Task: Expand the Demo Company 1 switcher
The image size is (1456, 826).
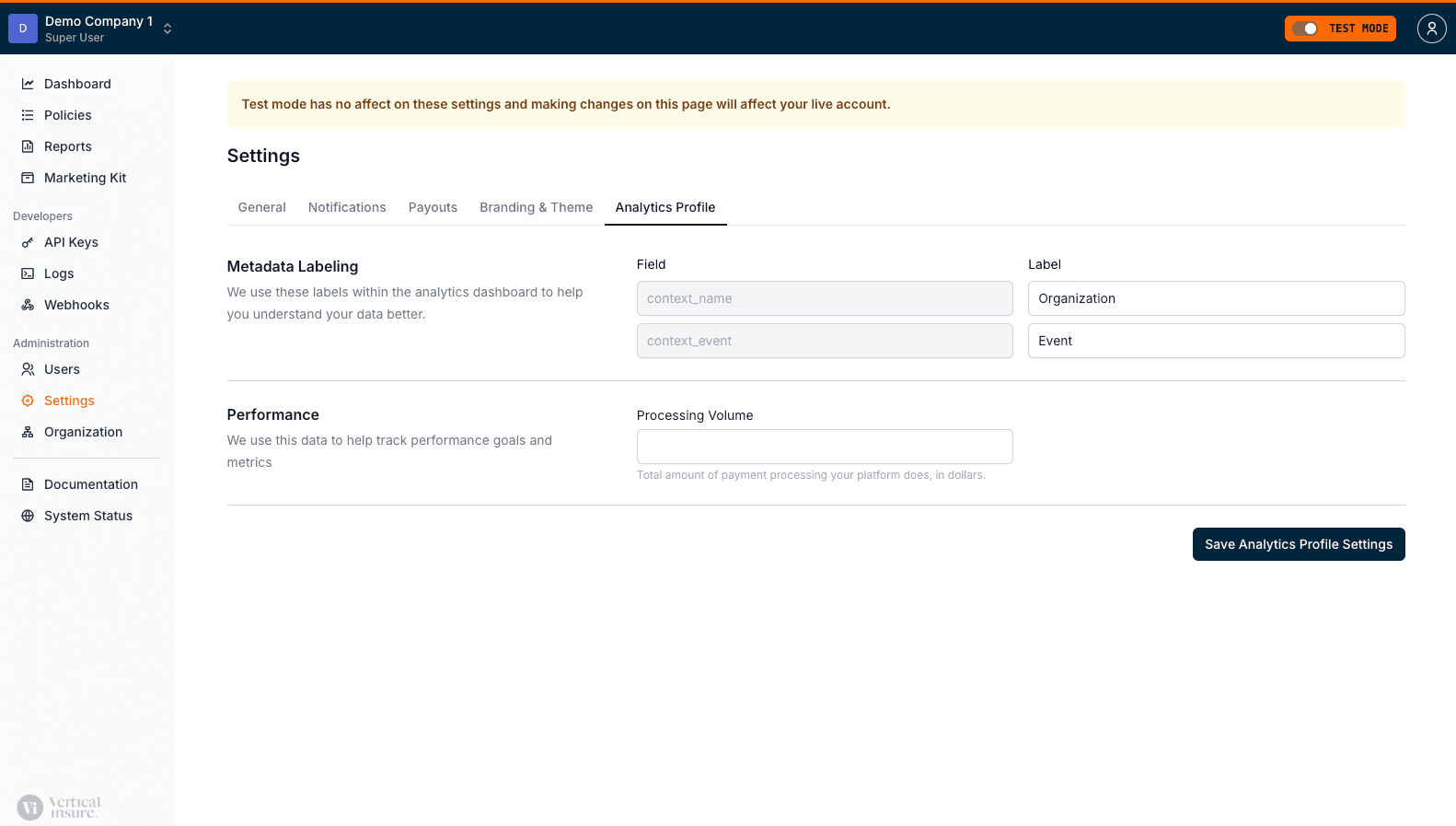Action: click(x=168, y=29)
